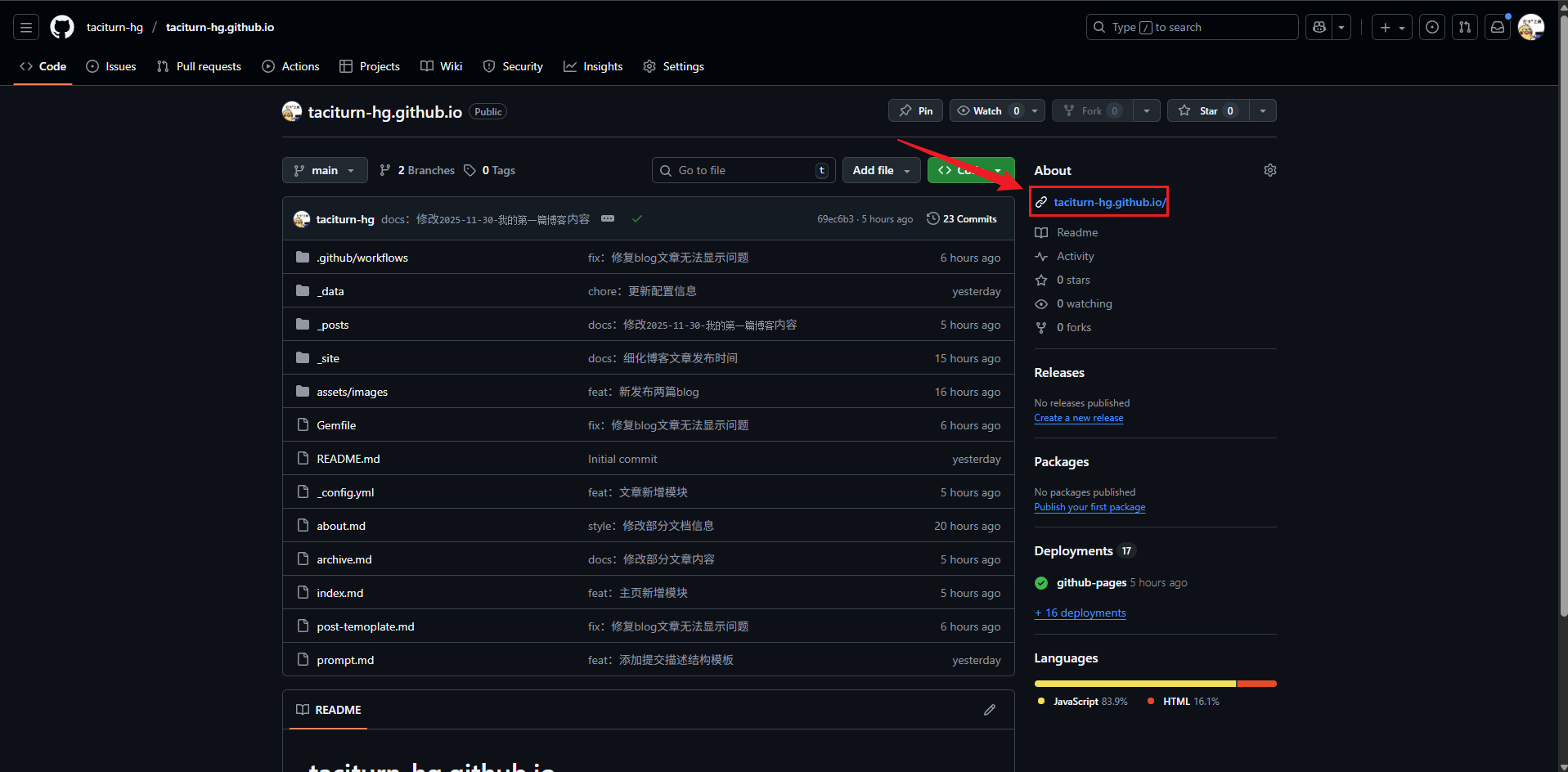Open the Copilot chat icon
Image resolution: width=1568 pixels, height=772 pixels.
[1319, 27]
